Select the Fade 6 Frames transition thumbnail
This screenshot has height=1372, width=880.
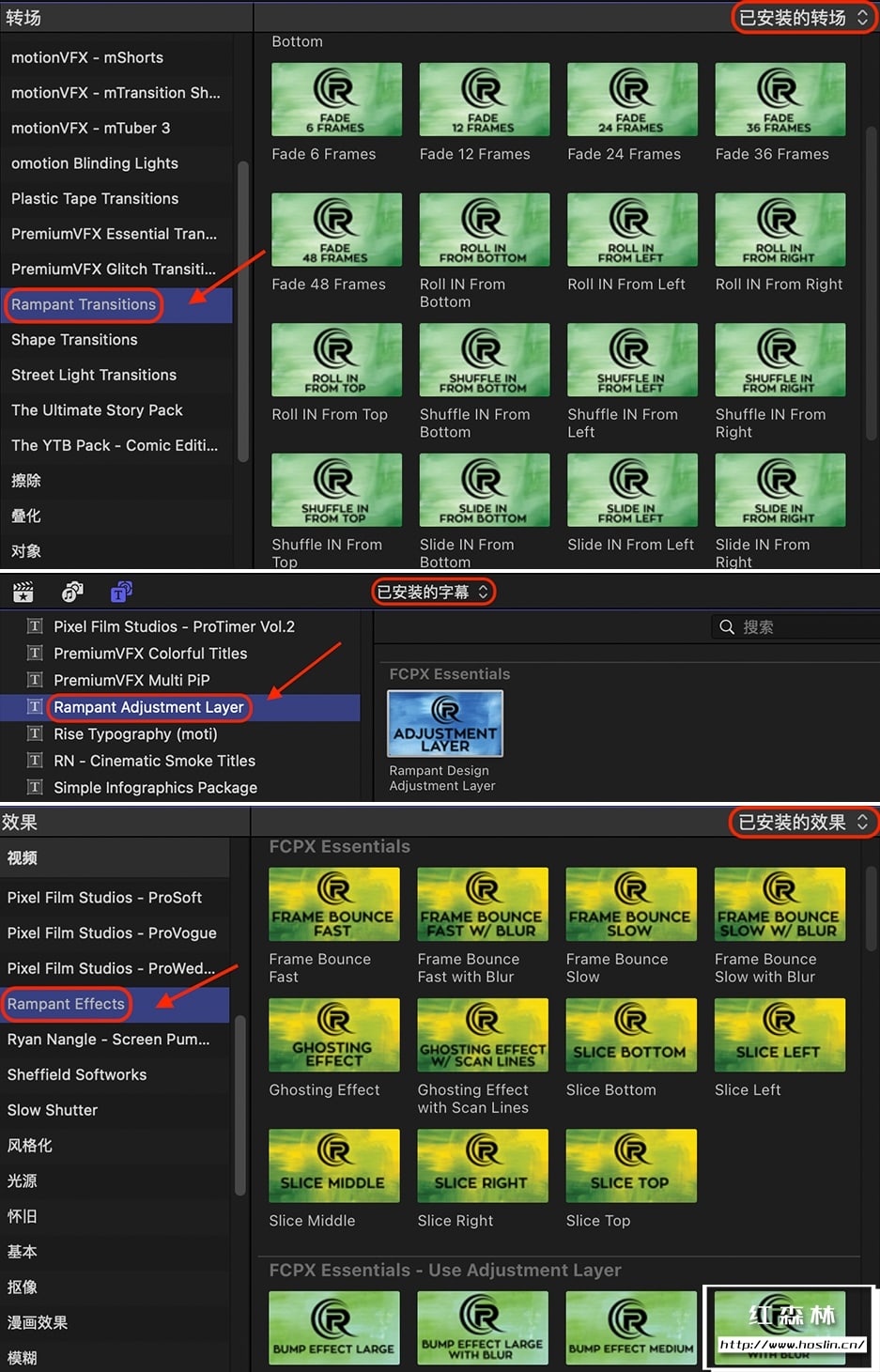click(x=336, y=100)
